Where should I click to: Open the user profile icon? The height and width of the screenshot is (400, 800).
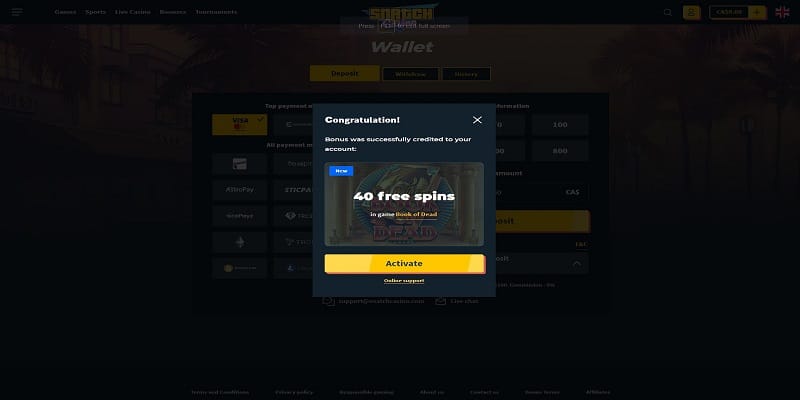[x=691, y=12]
